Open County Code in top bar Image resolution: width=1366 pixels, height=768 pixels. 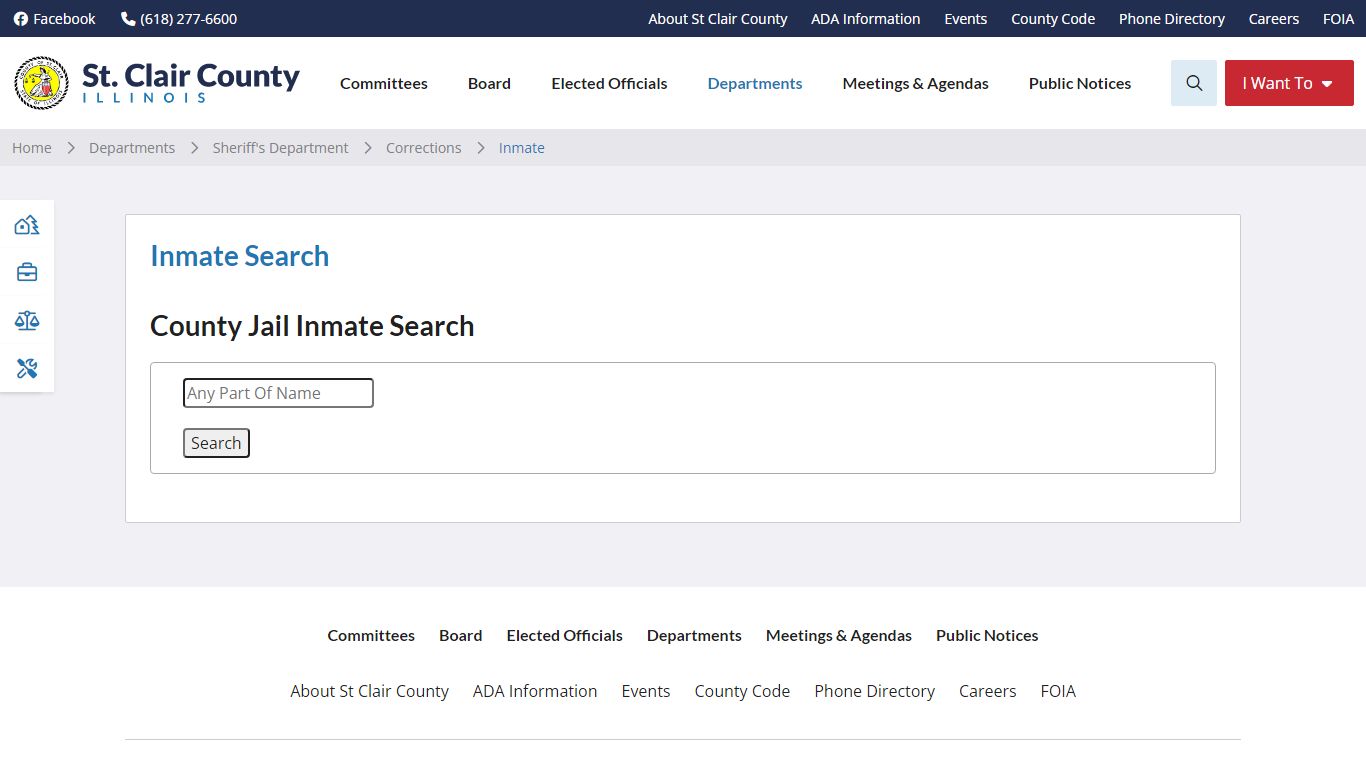(x=1053, y=19)
